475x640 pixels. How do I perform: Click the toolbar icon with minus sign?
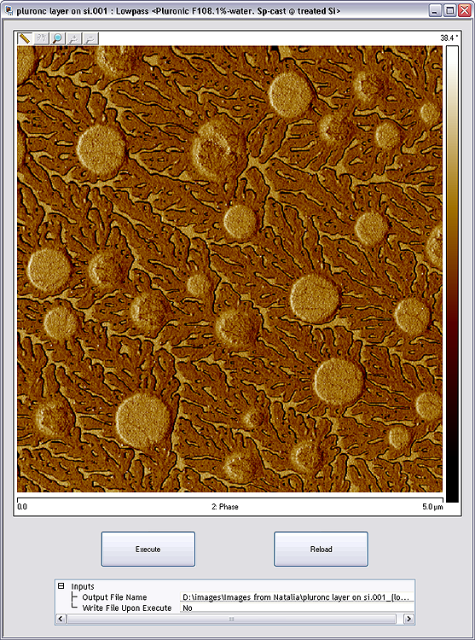coord(91,38)
